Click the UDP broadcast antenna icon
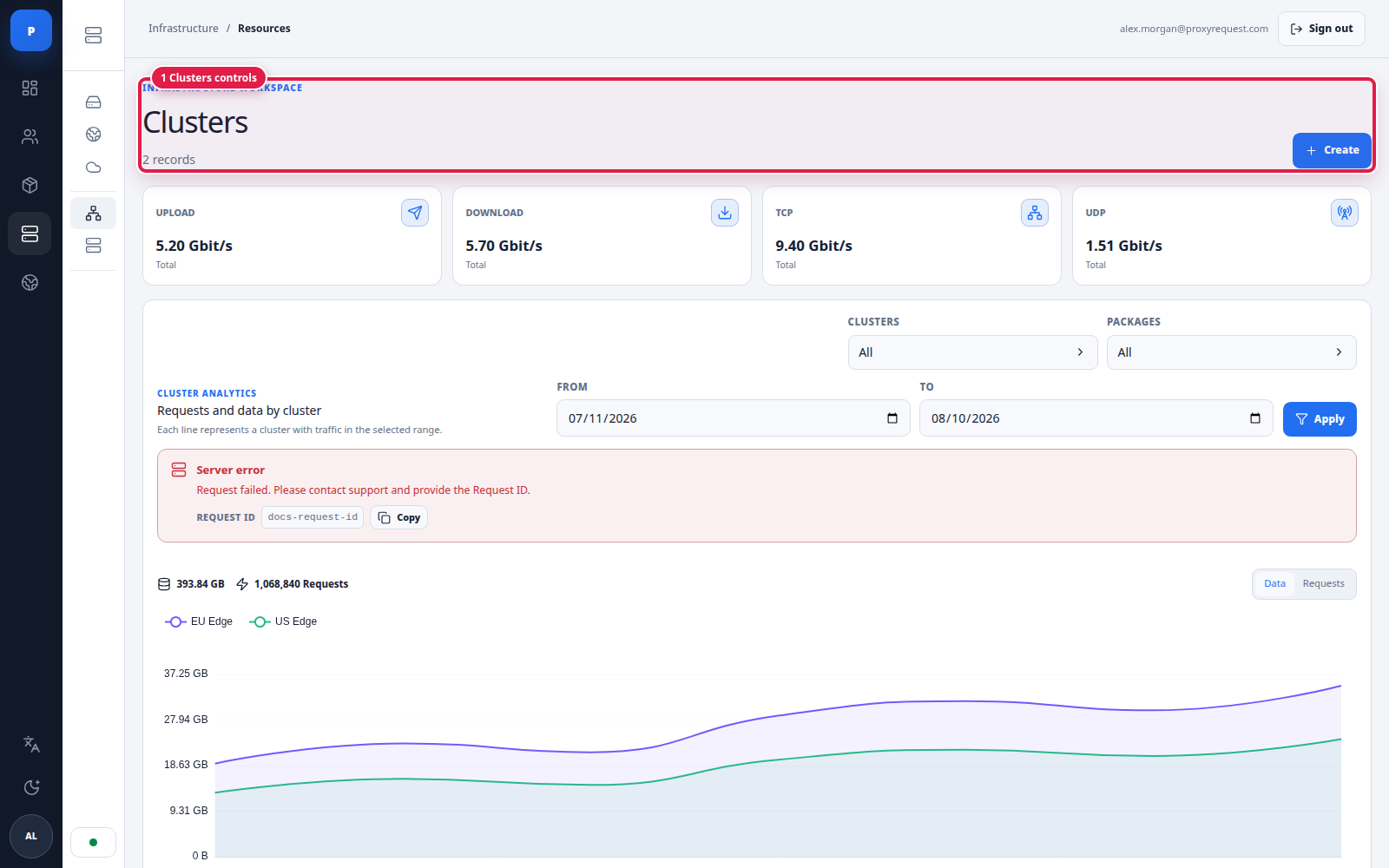 1345,213
